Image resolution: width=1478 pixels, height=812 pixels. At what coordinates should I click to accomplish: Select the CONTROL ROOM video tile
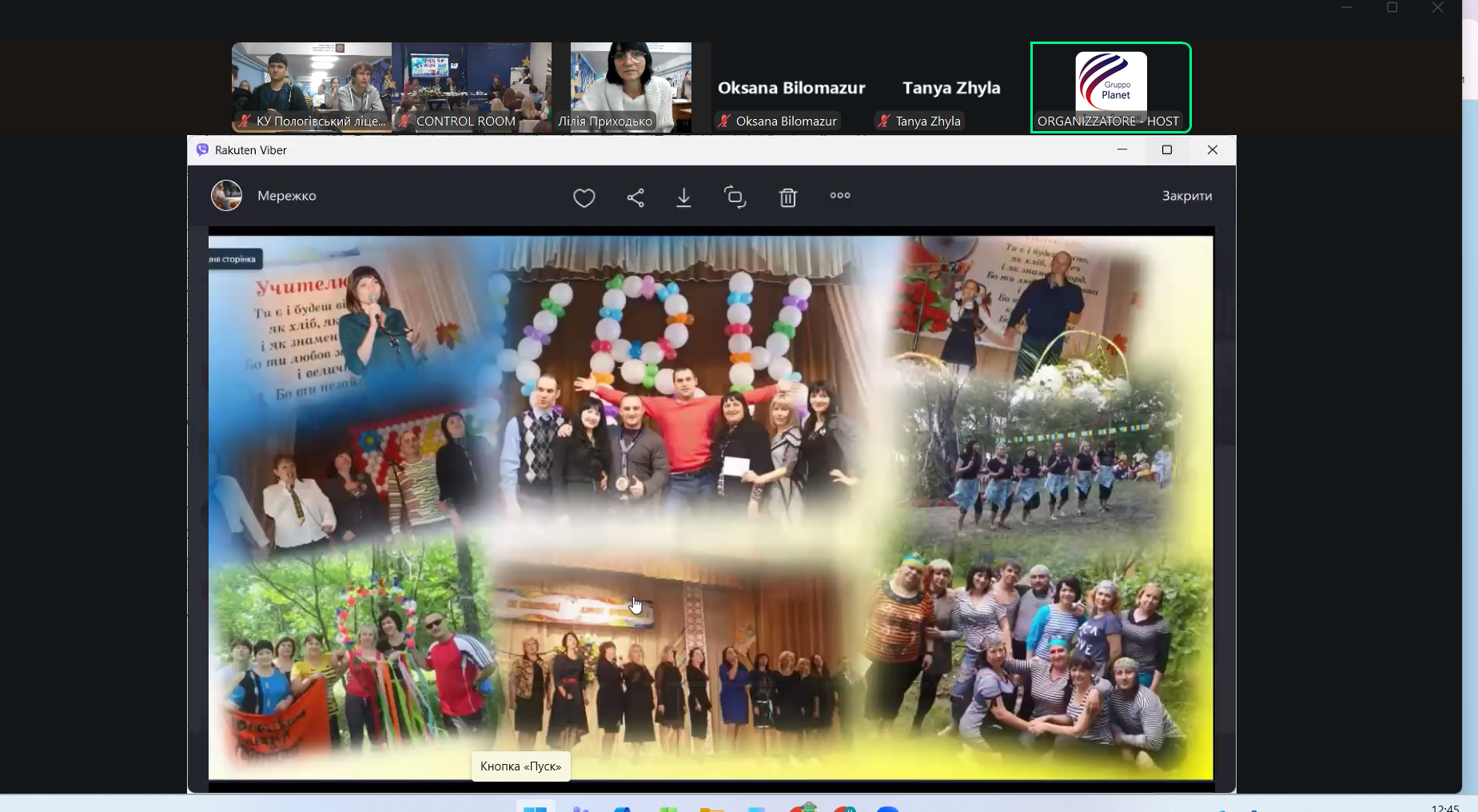[x=472, y=86]
